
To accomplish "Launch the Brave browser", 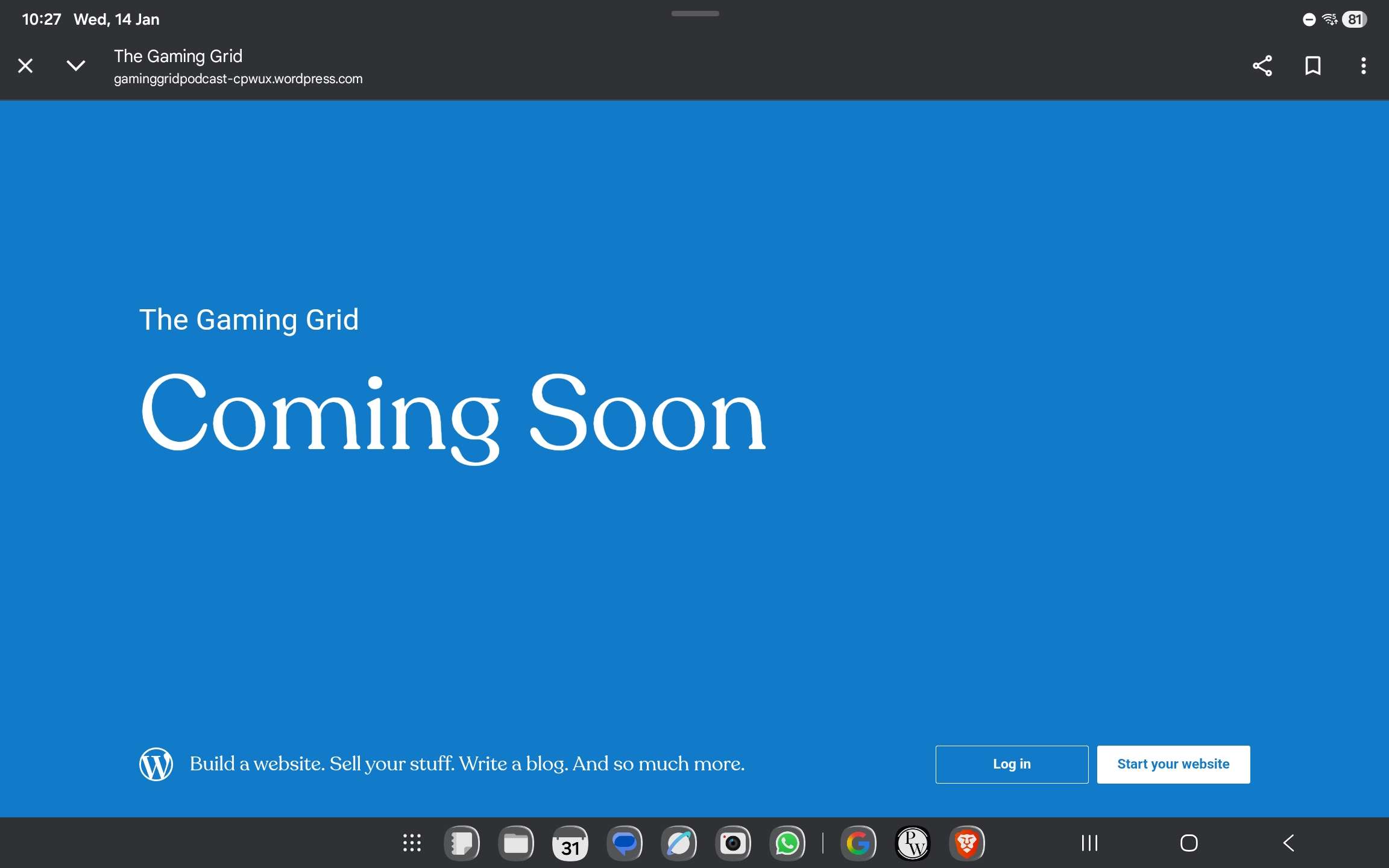I will (966, 843).
